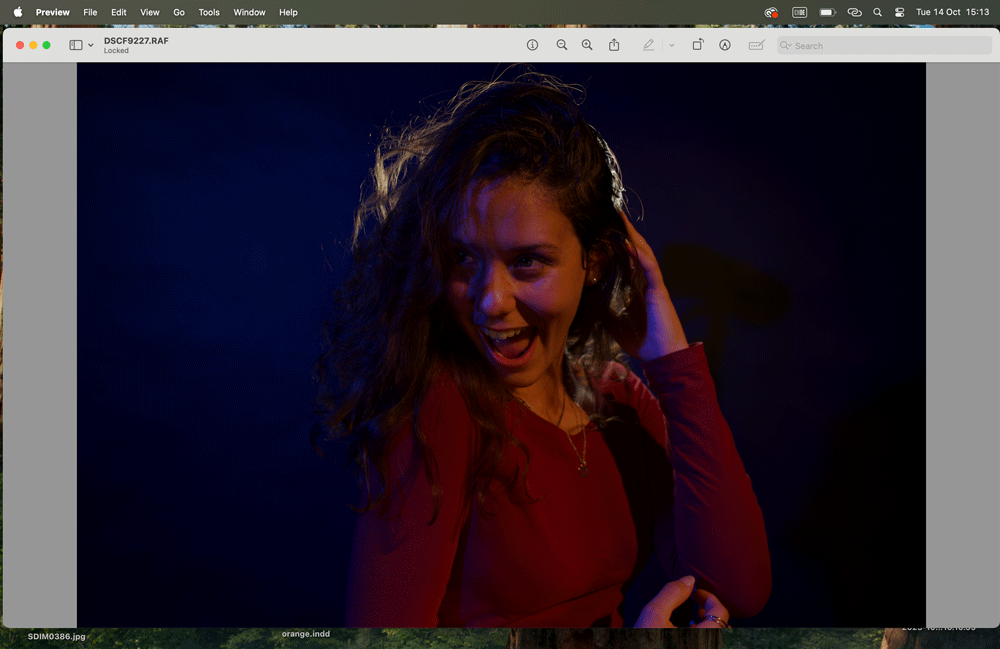1000x649 pixels.
Task: Open the Go menu
Action: (178, 12)
